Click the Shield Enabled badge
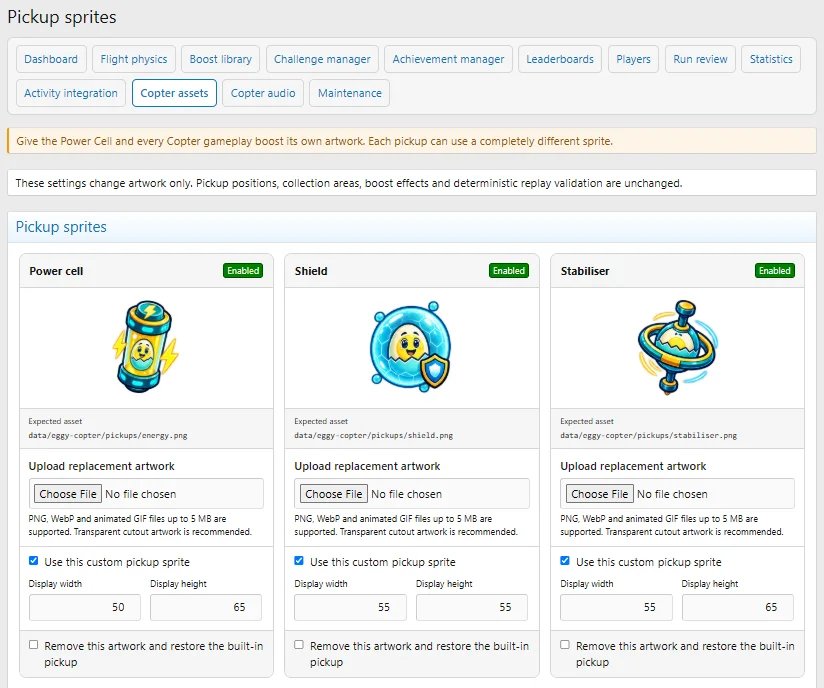Screen dimensions: 824x688 (x=509, y=271)
